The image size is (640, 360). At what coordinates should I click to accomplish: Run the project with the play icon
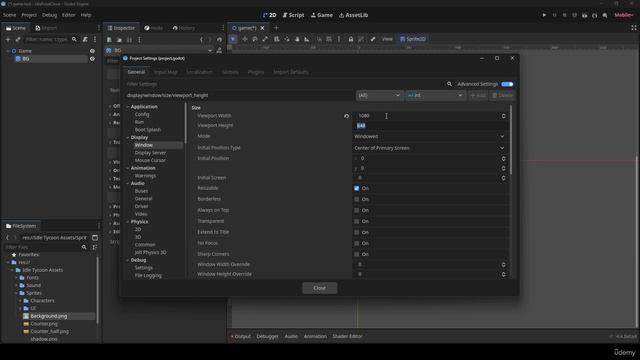click(x=544, y=15)
